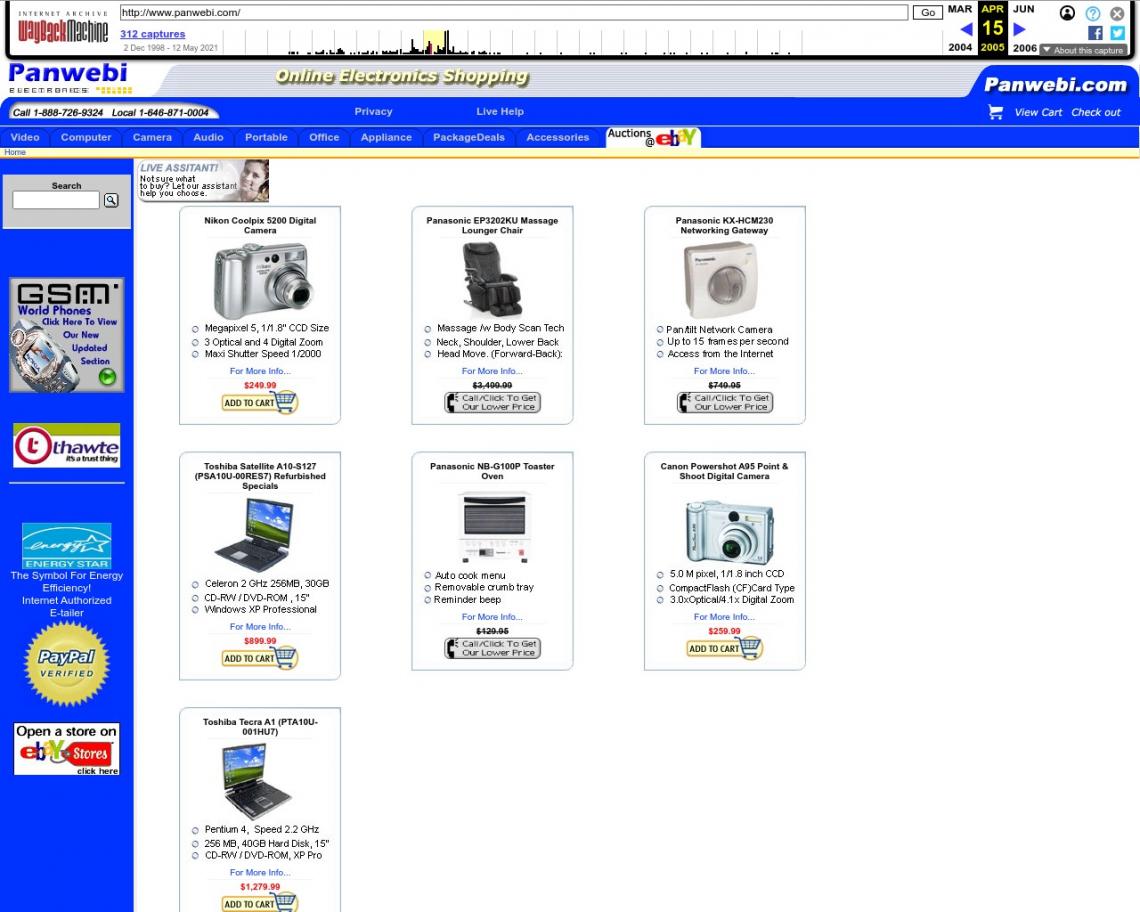Open the Auctions @ eBay tab
Screen dimensions: 1140x912
pyautogui.click(x=653, y=137)
